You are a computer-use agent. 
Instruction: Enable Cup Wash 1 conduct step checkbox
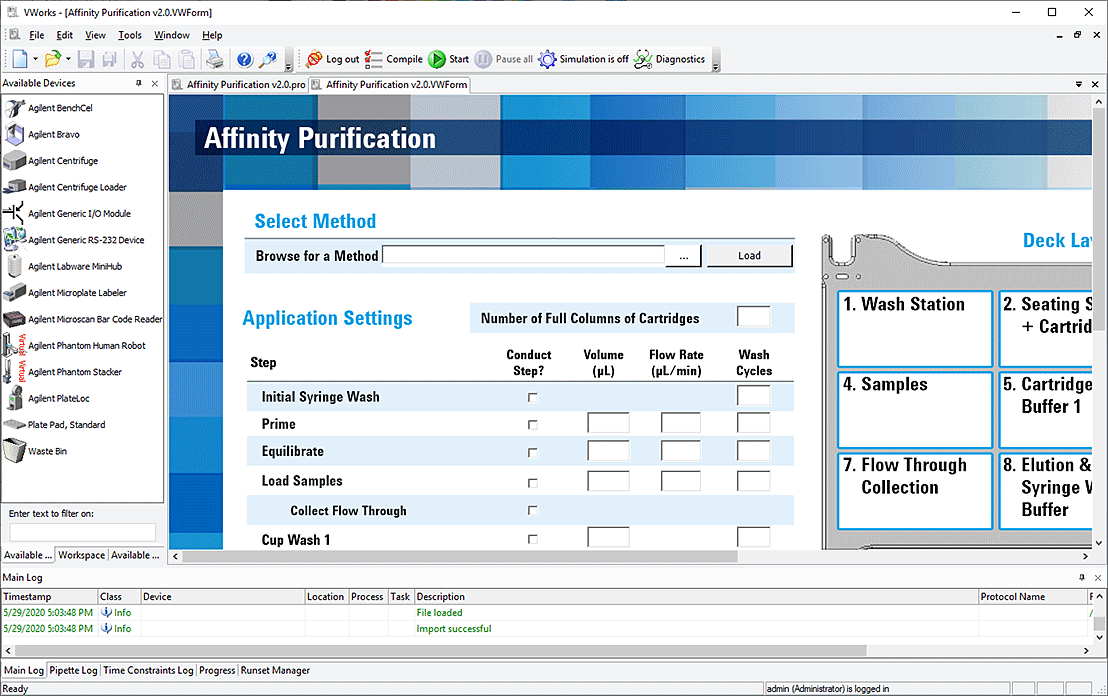(533, 539)
